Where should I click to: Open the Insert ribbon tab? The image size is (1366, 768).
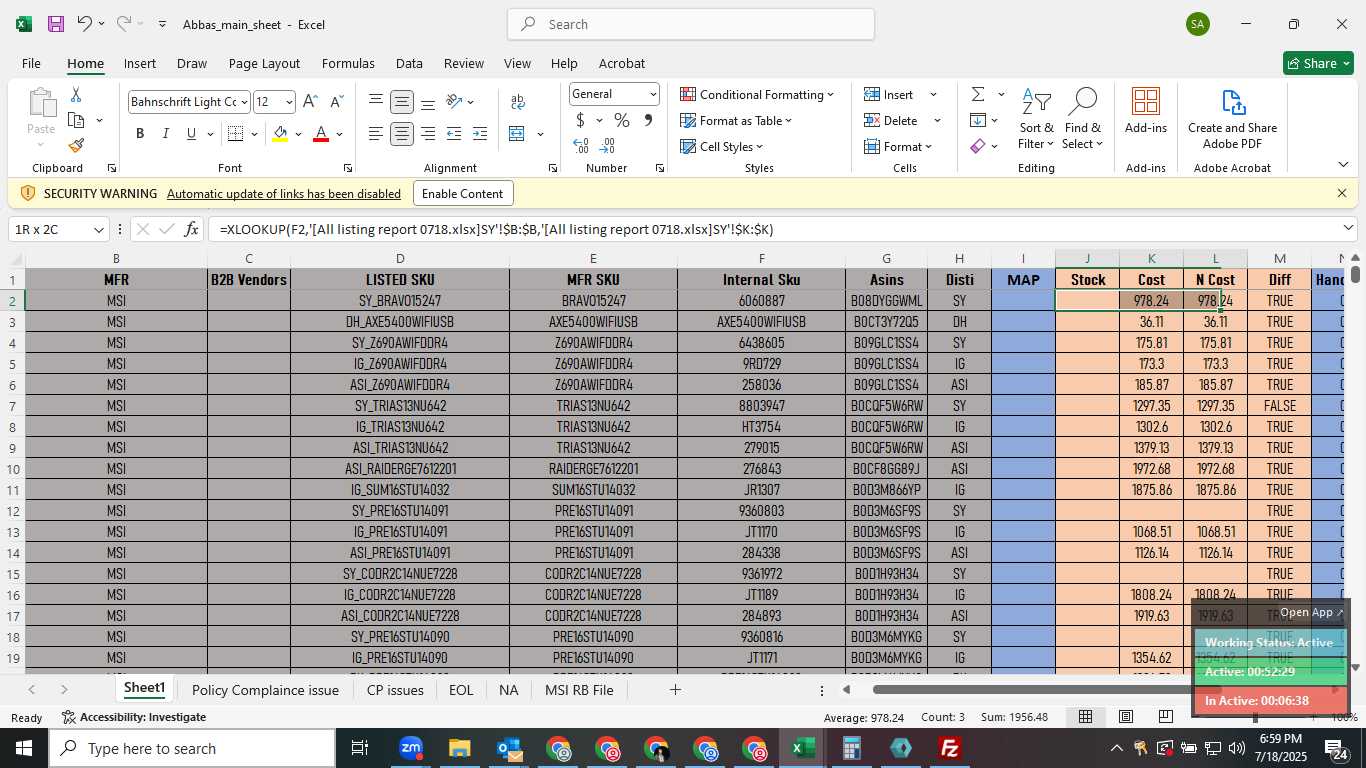click(x=140, y=63)
